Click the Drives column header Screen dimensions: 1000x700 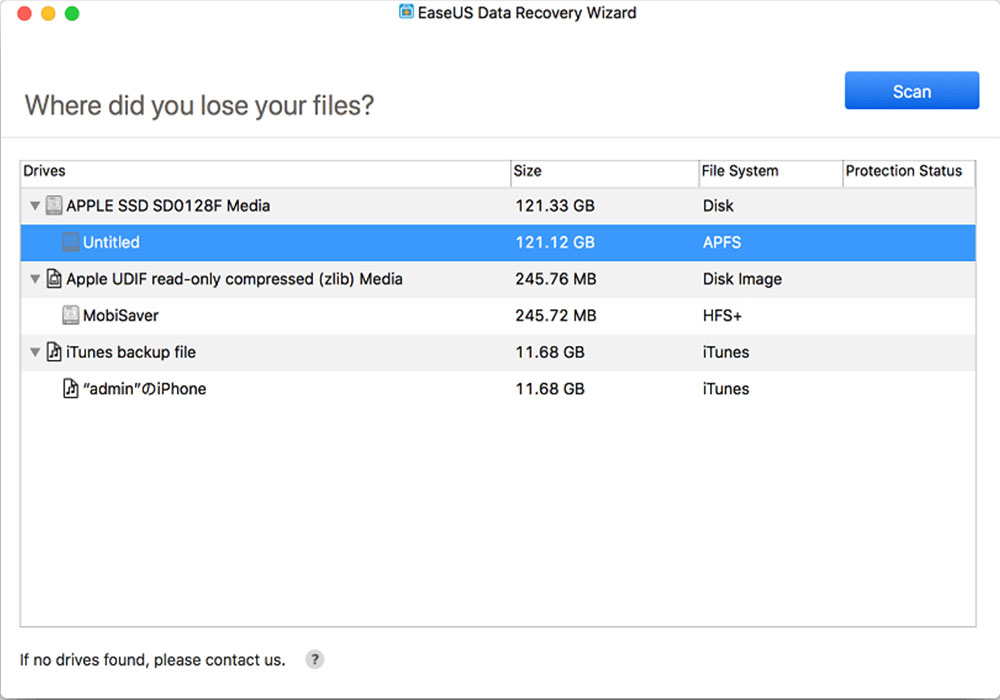45,171
